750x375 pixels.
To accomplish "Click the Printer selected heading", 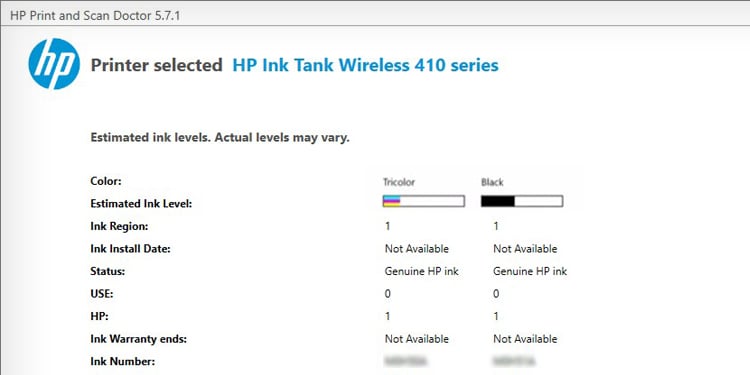I will point(156,65).
